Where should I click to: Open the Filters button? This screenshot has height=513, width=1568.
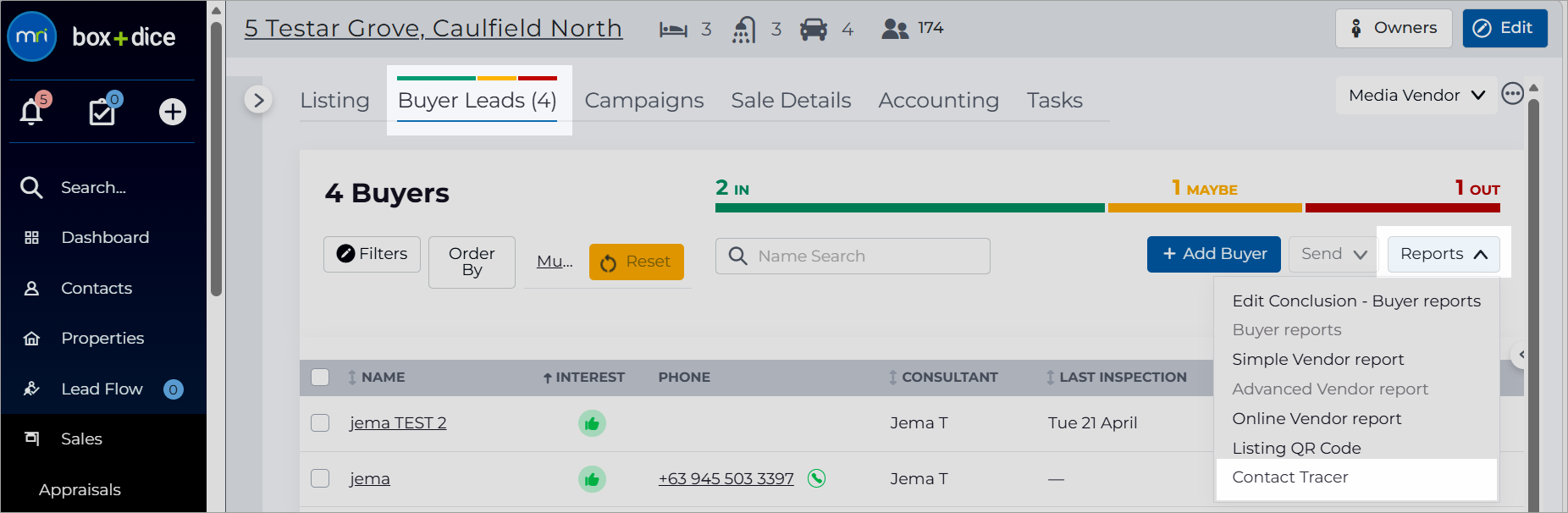tap(372, 254)
